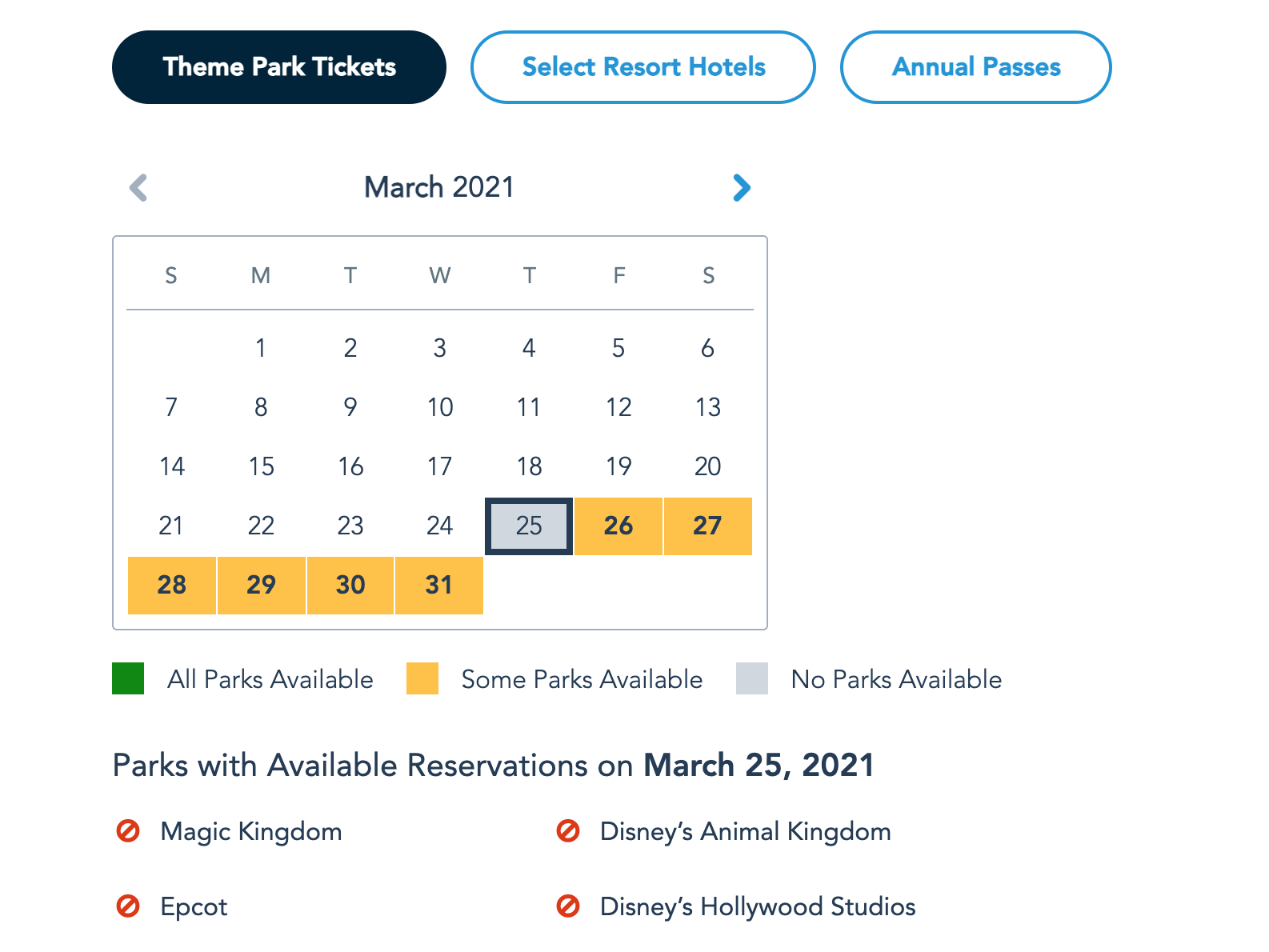Screen dimensions: 1269x952
Task: Switch to Select Resort Hotels tab
Action: click(643, 67)
